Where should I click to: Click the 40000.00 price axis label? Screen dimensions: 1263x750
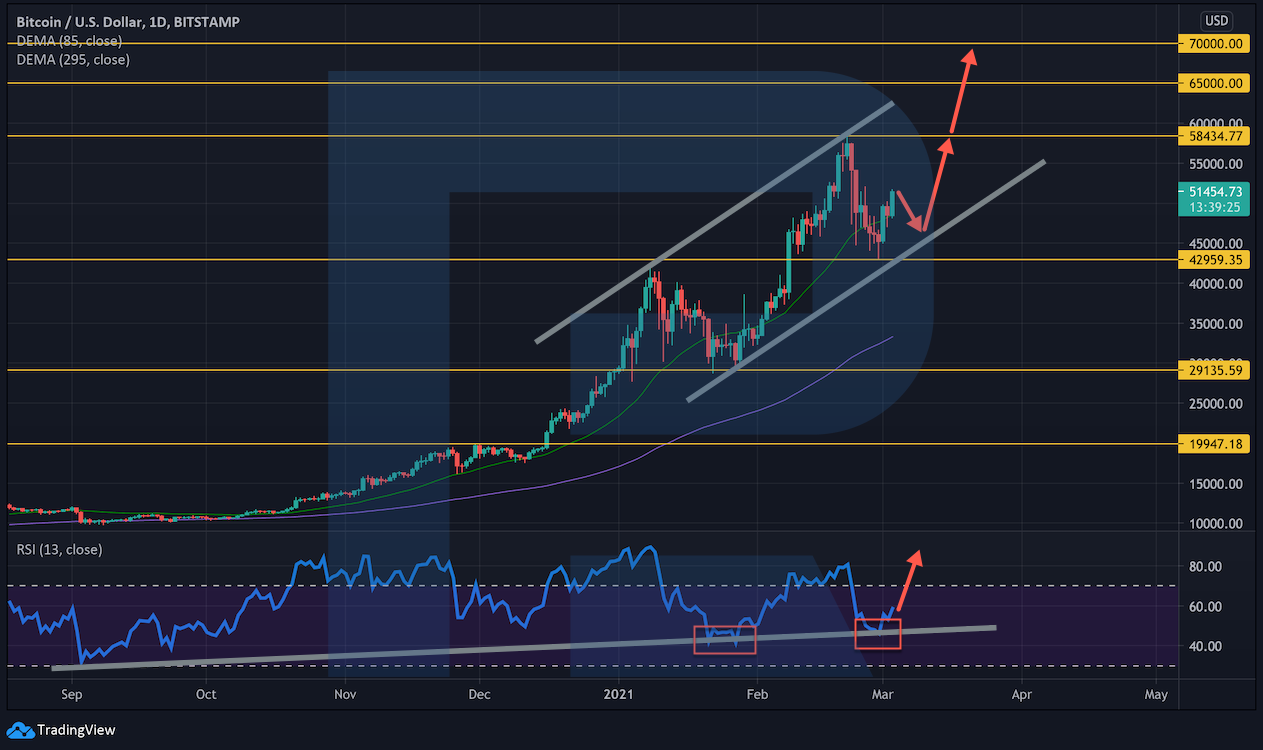[1214, 284]
